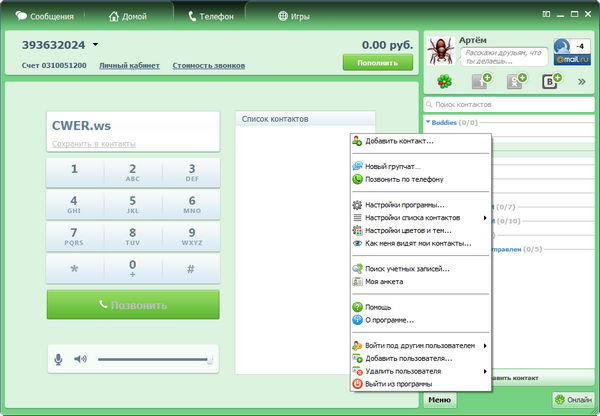Click the Список контактов header
This screenshot has height=416, width=600.
click(305, 119)
